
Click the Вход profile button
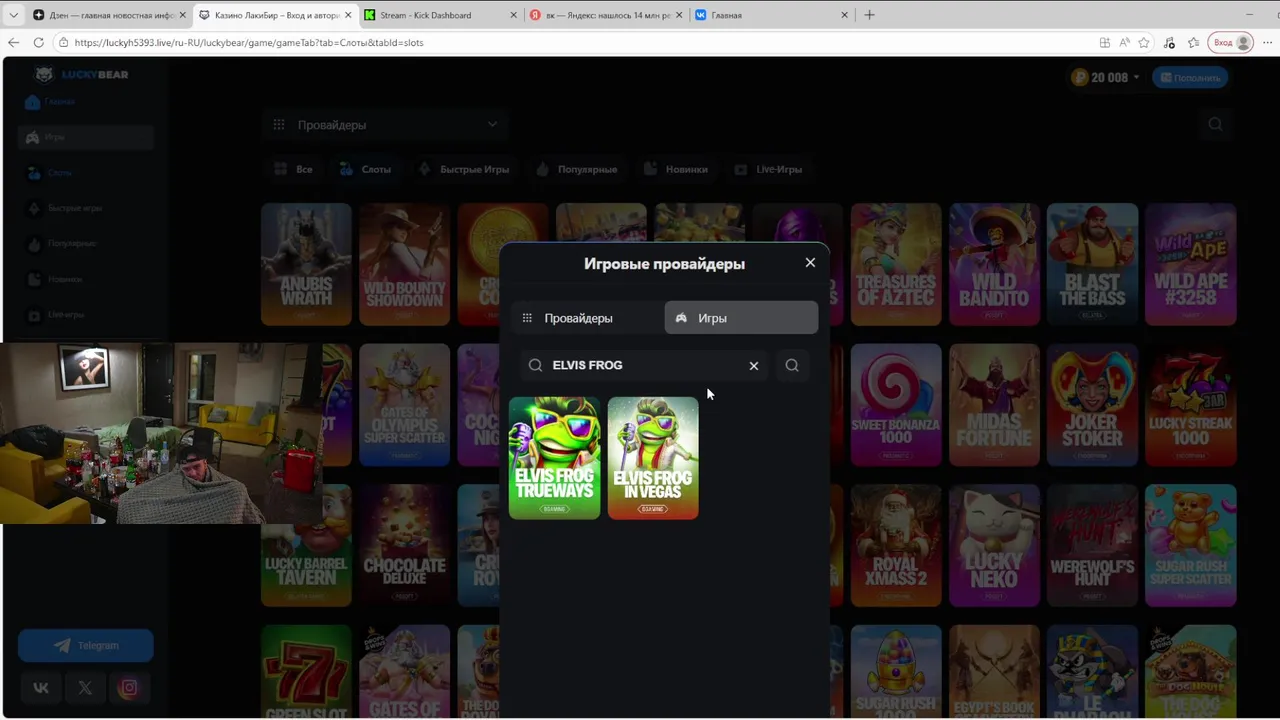pyautogui.click(x=1232, y=43)
